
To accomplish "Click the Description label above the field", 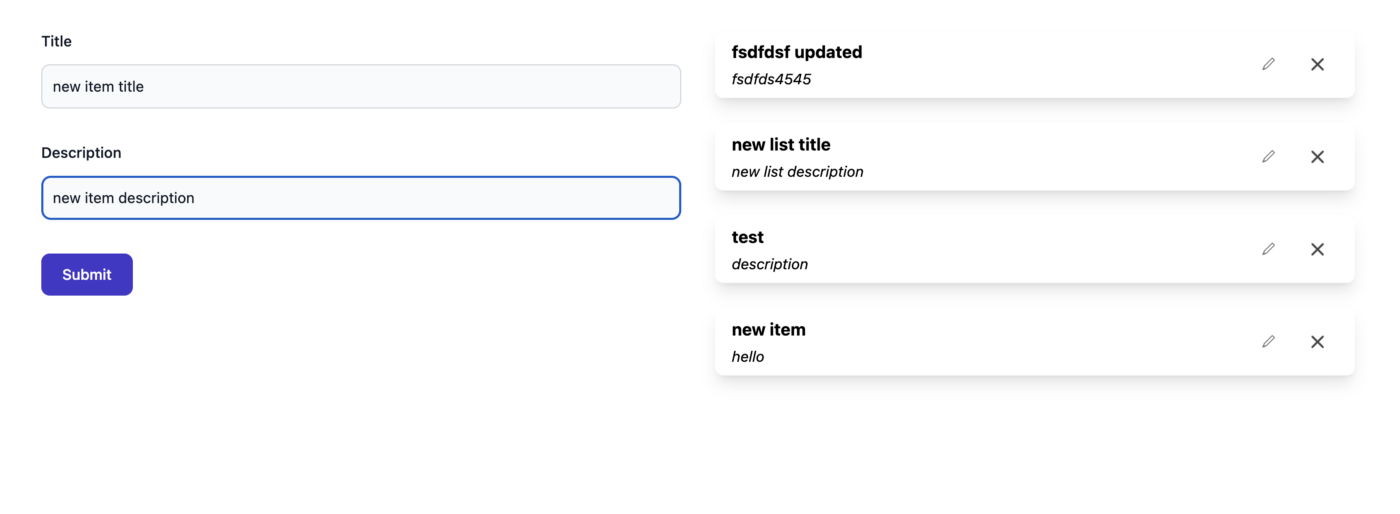I will tap(81, 153).
